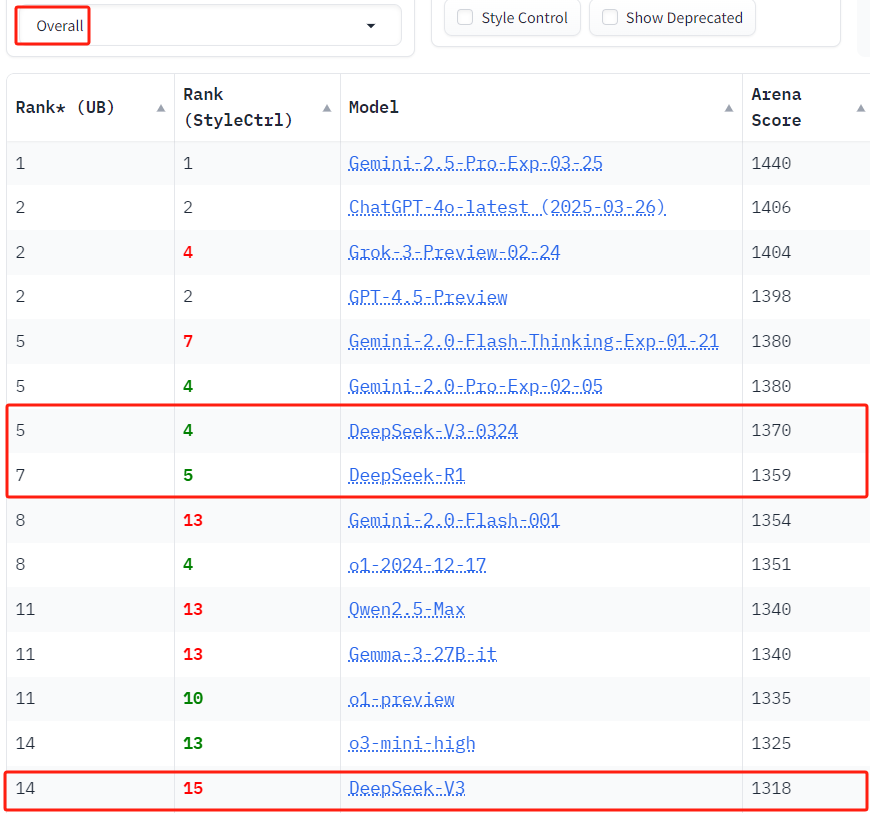Select the Arena Score value 1335

pos(771,699)
